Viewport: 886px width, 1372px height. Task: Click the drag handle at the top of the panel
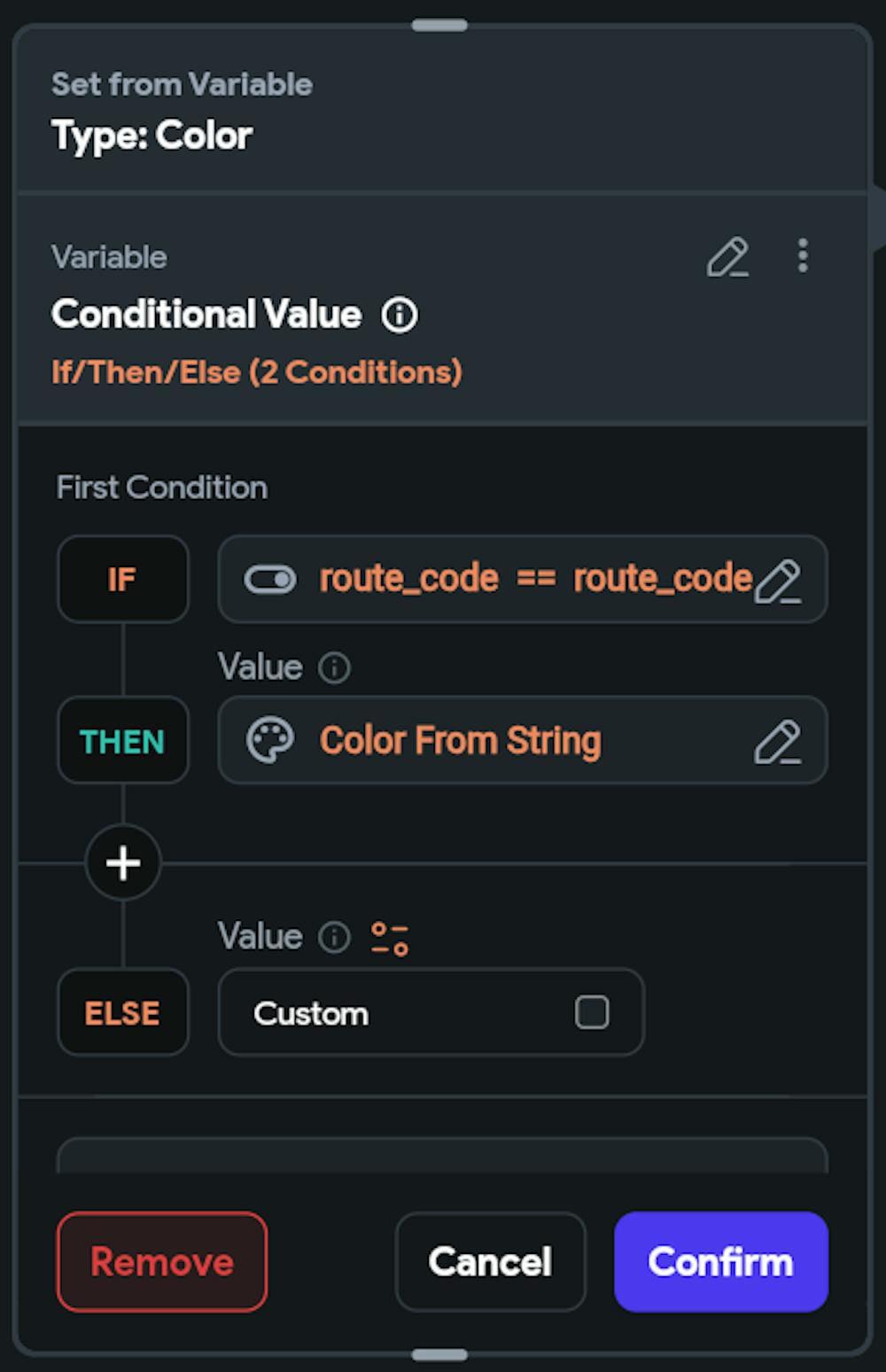coord(442,26)
